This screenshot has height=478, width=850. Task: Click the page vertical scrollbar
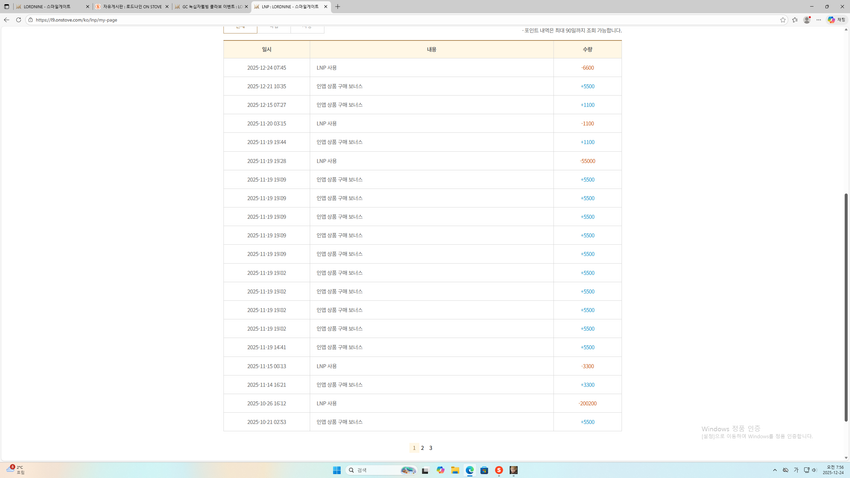(846, 300)
